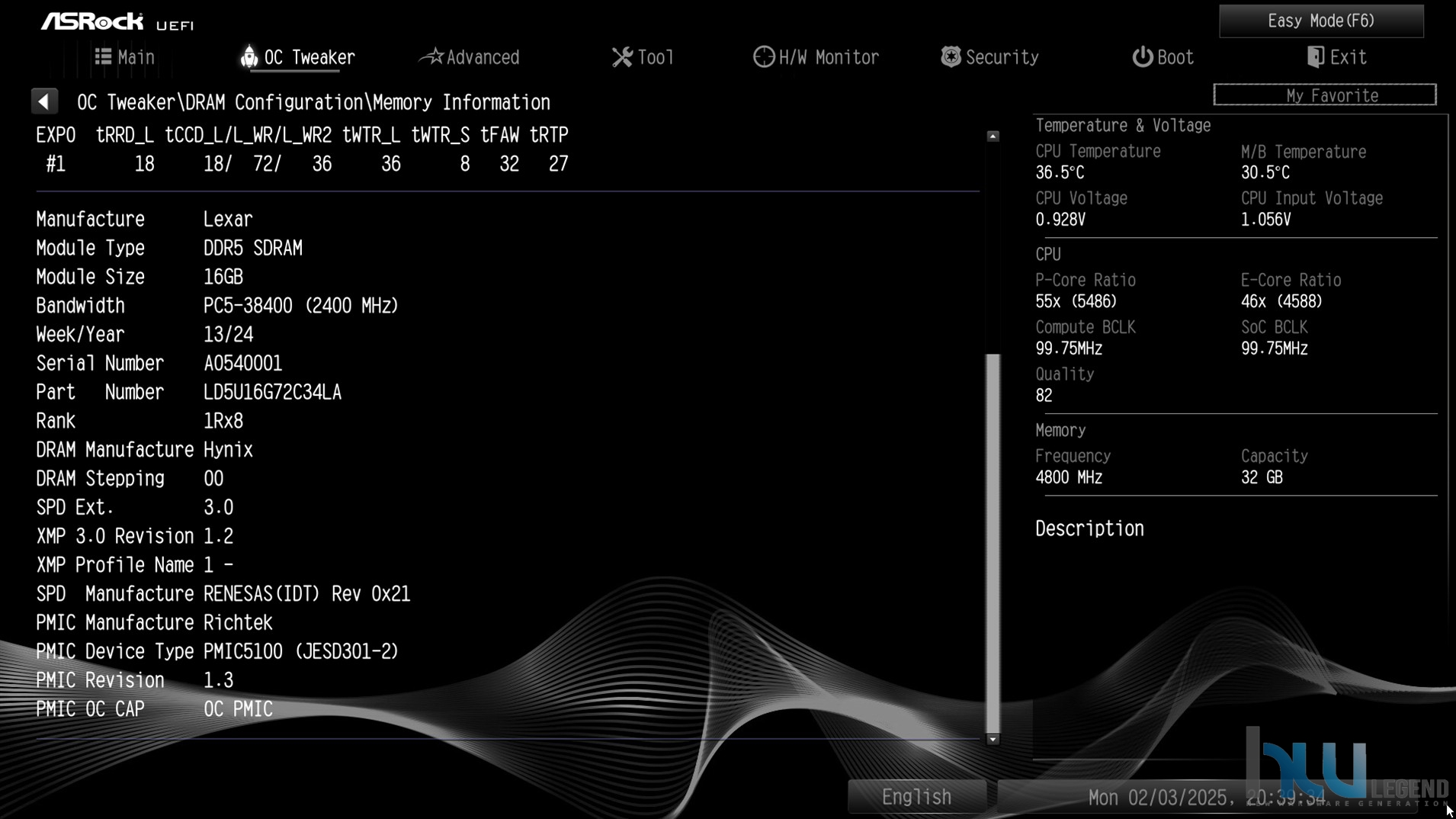Image resolution: width=1456 pixels, height=819 pixels.
Task: Click the Memory Frequency 4800 MHz value
Action: click(x=1069, y=477)
